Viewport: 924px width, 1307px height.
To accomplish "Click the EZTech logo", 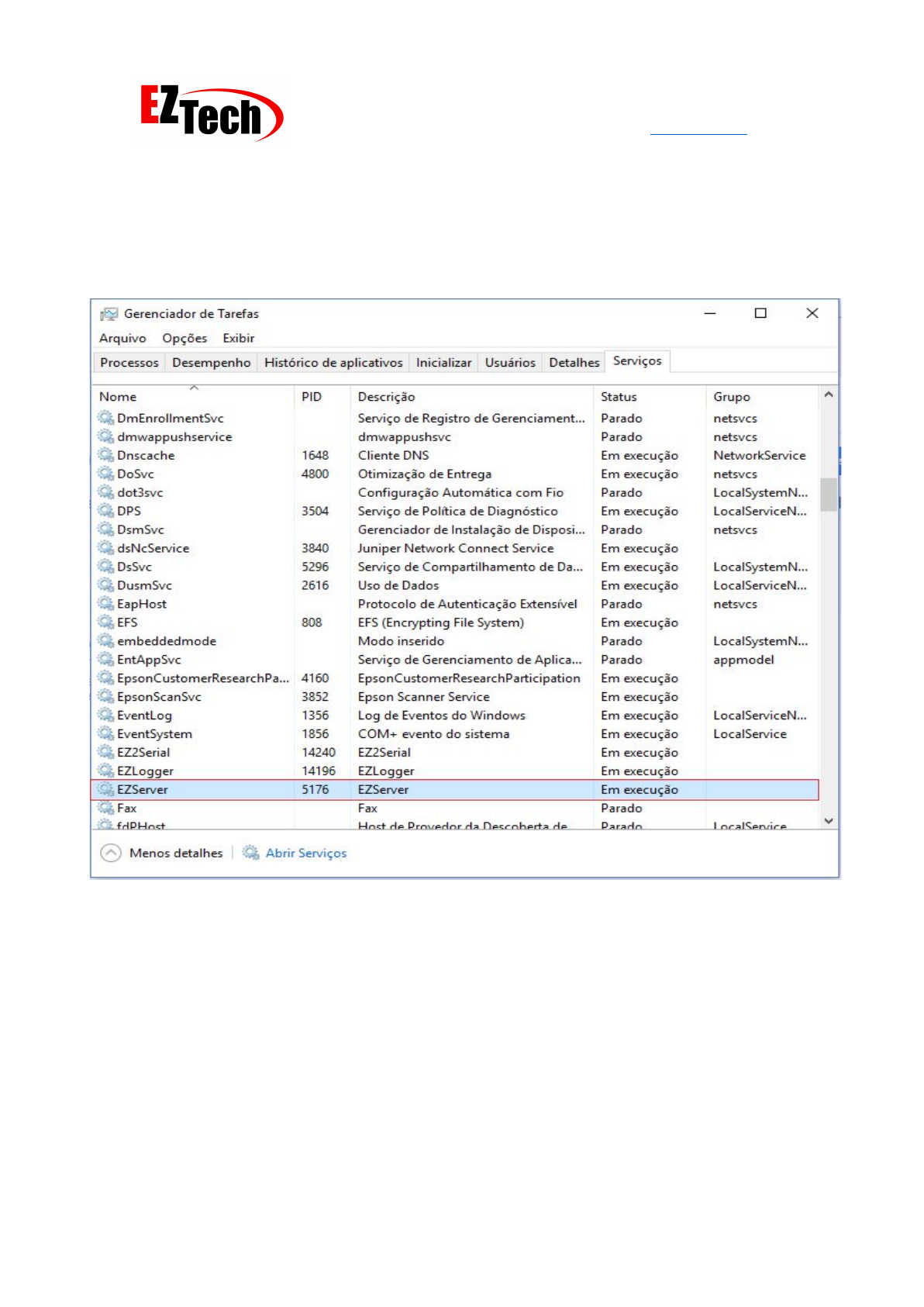I will coord(211,113).
